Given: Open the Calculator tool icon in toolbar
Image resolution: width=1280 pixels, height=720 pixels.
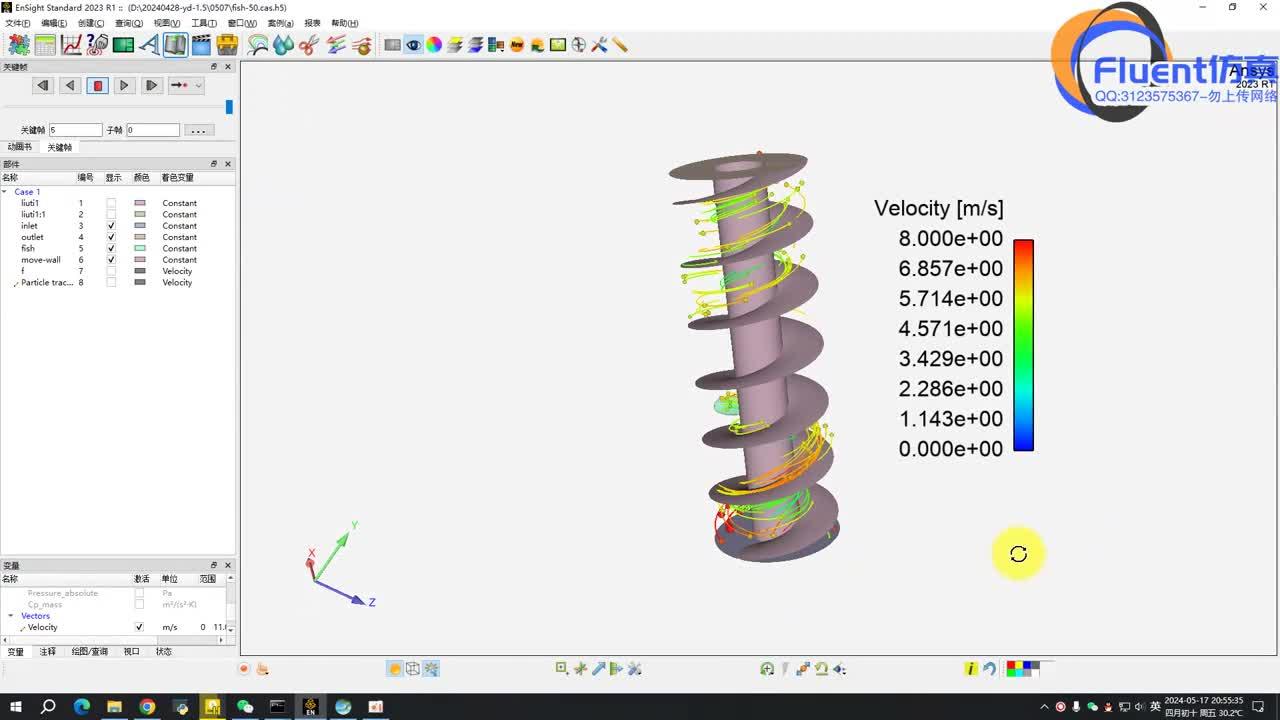Looking at the screenshot, I should (45, 45).
